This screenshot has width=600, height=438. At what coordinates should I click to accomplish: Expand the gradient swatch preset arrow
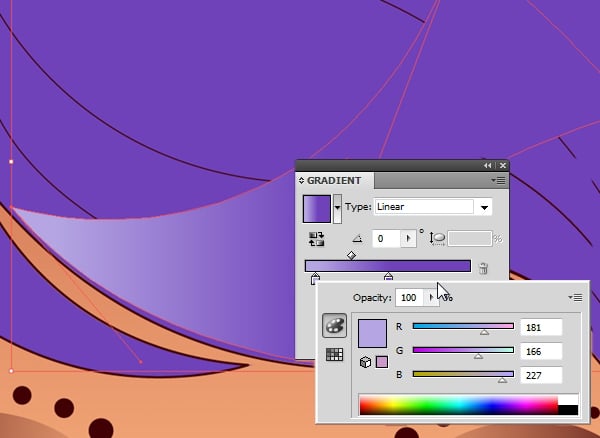[x=337, y=209]
